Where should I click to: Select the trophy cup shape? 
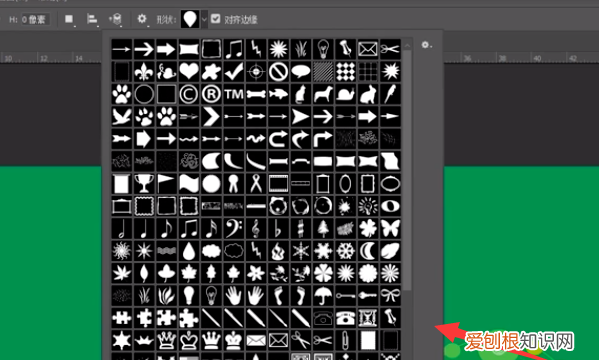(144, 183)
